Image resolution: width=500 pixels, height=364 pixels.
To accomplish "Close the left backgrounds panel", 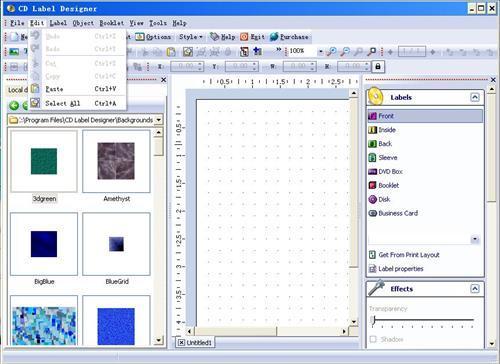I will 163,80.
